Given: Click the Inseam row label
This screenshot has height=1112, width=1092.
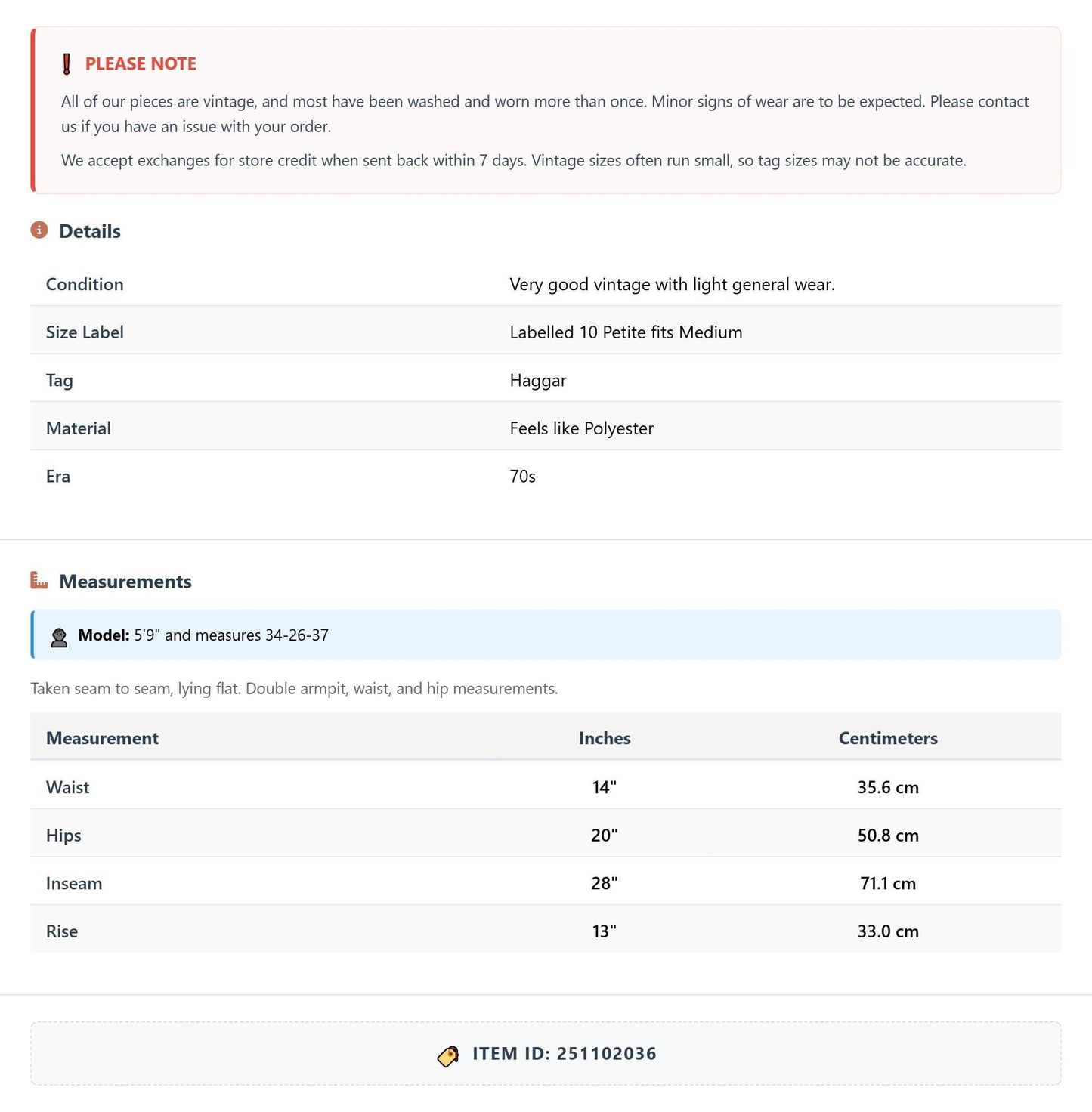Looking at the screenshot, I should coord(74,883).
